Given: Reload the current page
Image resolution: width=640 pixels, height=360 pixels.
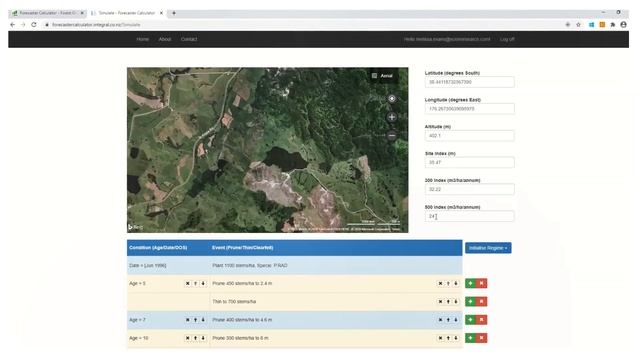Looking at the screenshot, I should point(34,24).
